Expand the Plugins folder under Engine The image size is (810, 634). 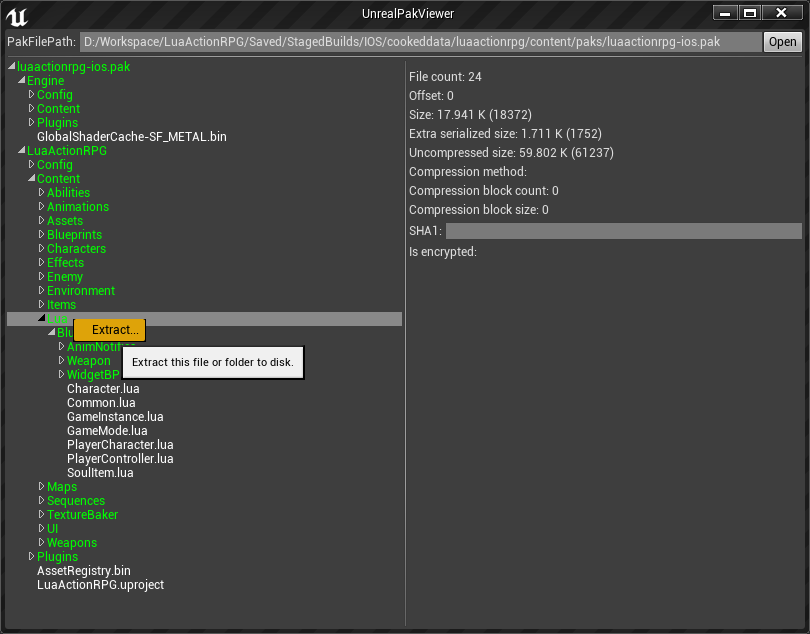(32, 122)
